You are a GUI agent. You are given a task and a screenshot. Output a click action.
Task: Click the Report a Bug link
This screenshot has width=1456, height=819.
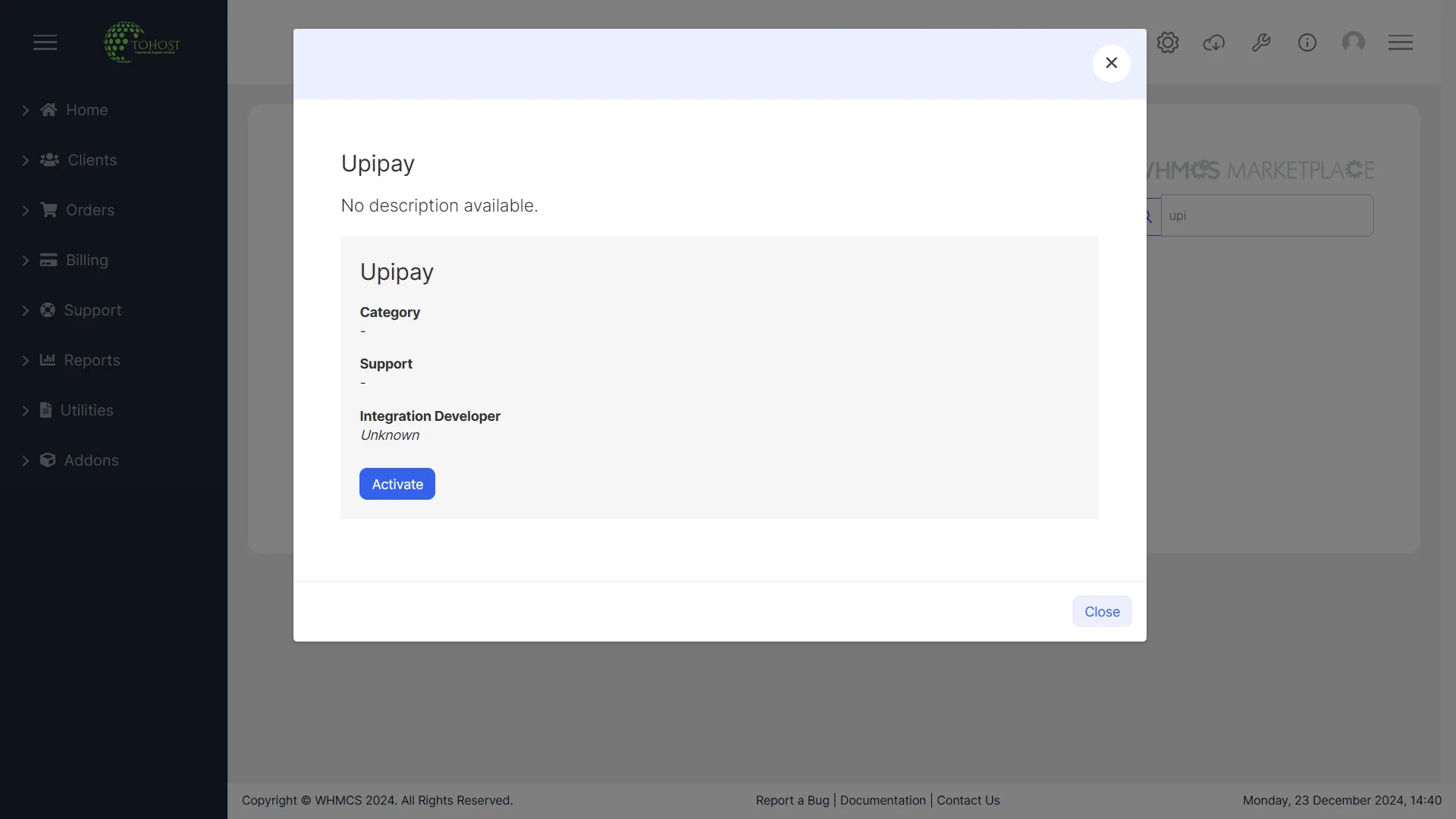[791, 800]
